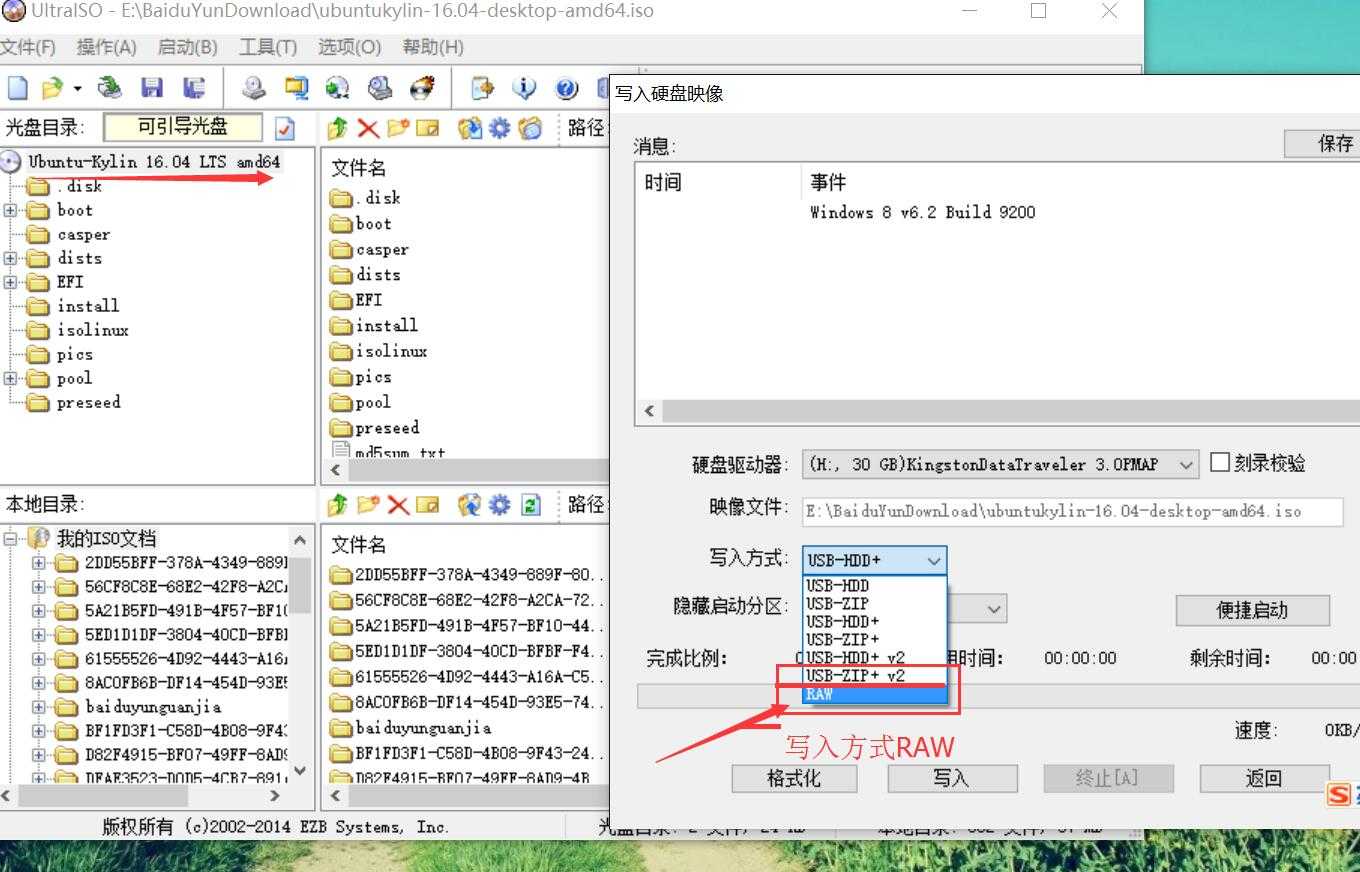Click the Make CD/DVD image drive icon
The height and width of the screenshot is (872, 1360).
(254, 88)
